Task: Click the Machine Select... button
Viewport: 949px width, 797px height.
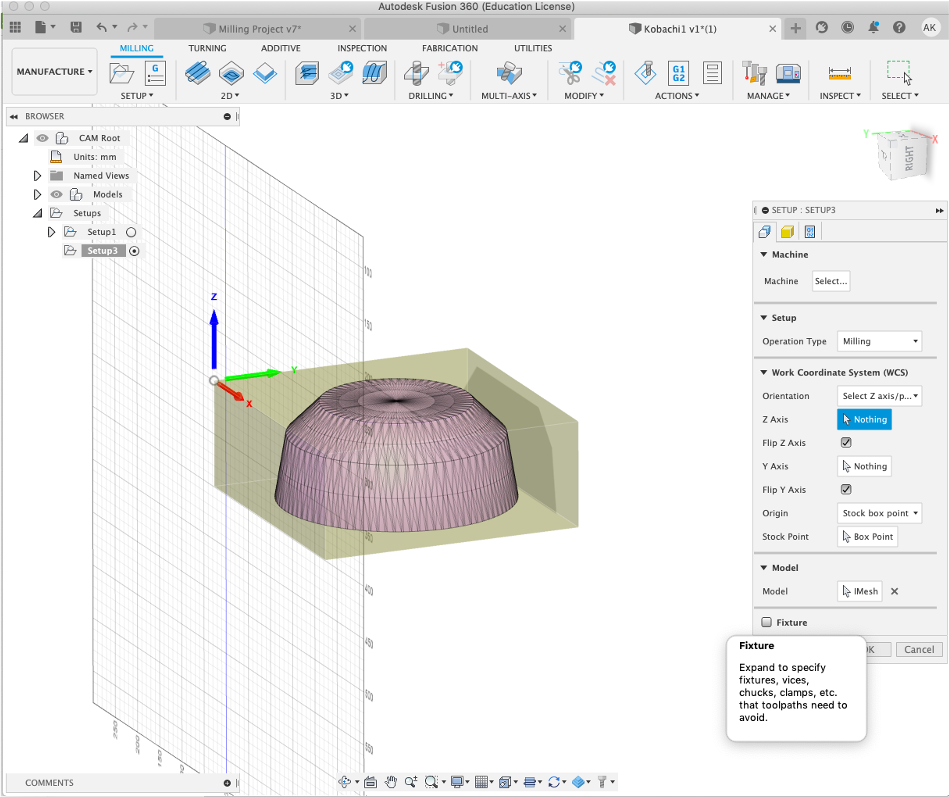Action: coord(830,281)
